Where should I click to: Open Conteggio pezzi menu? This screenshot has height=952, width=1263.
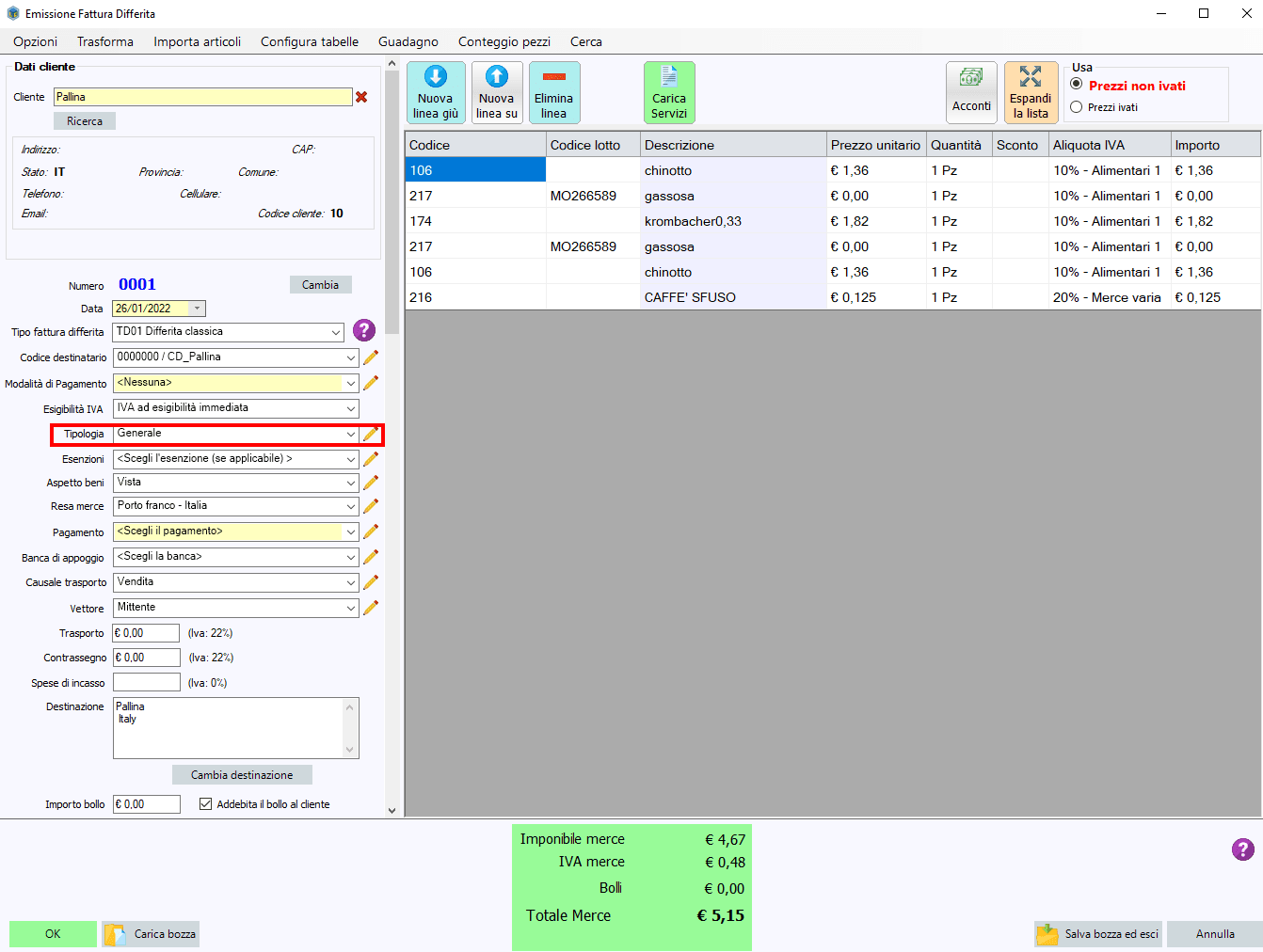(504, 41)
